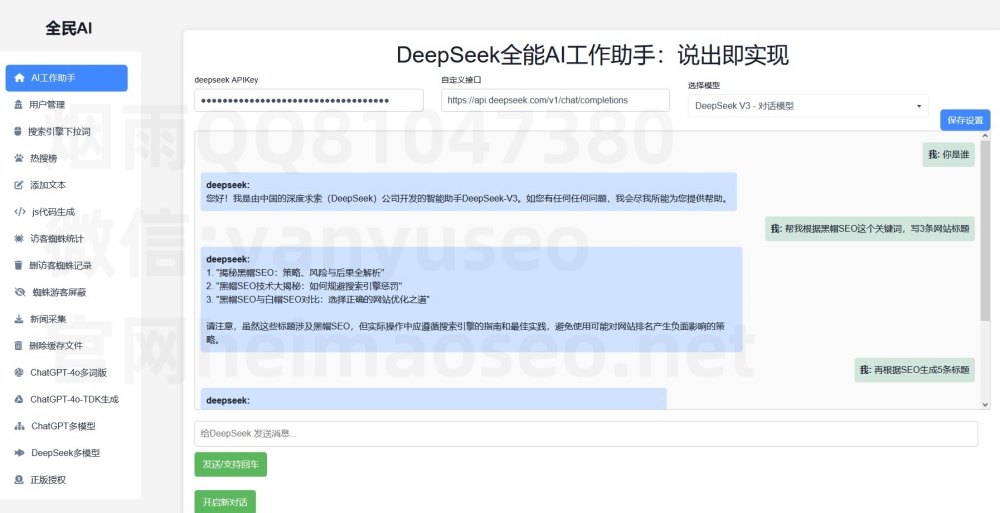Click the title line starting 揭秘黑帽SEO
This screenshot has height=513, width=1000.
(x=295, y=272)
